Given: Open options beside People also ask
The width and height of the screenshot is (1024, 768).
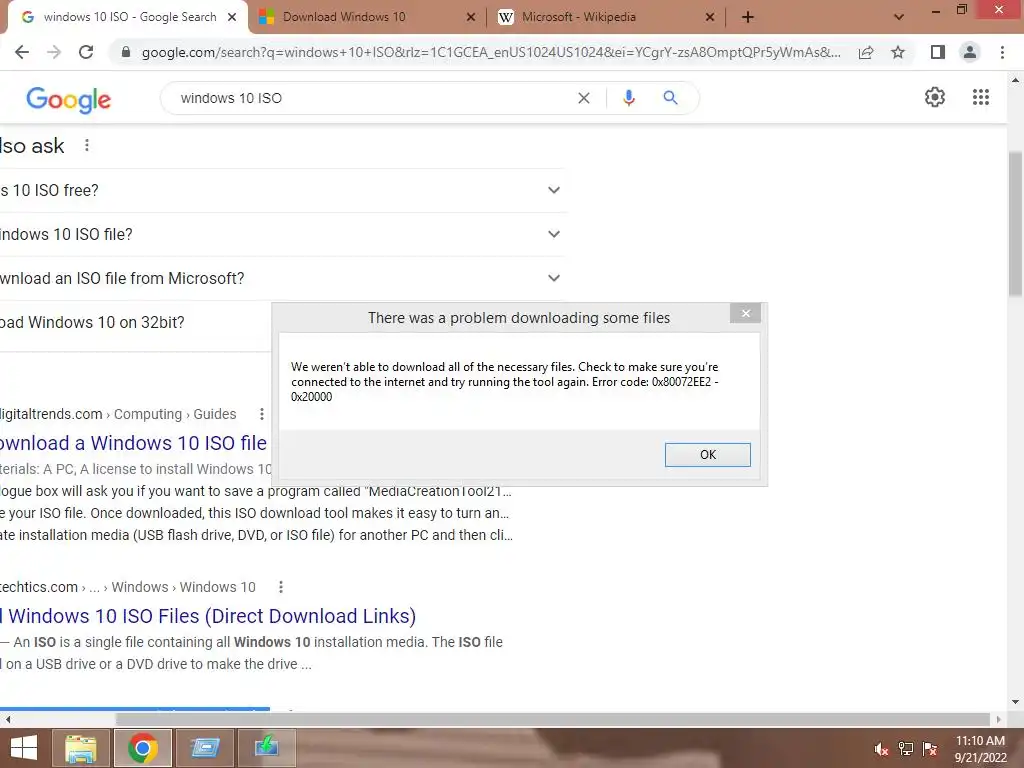Looking at the screenshot, I should tap(87, 145).
